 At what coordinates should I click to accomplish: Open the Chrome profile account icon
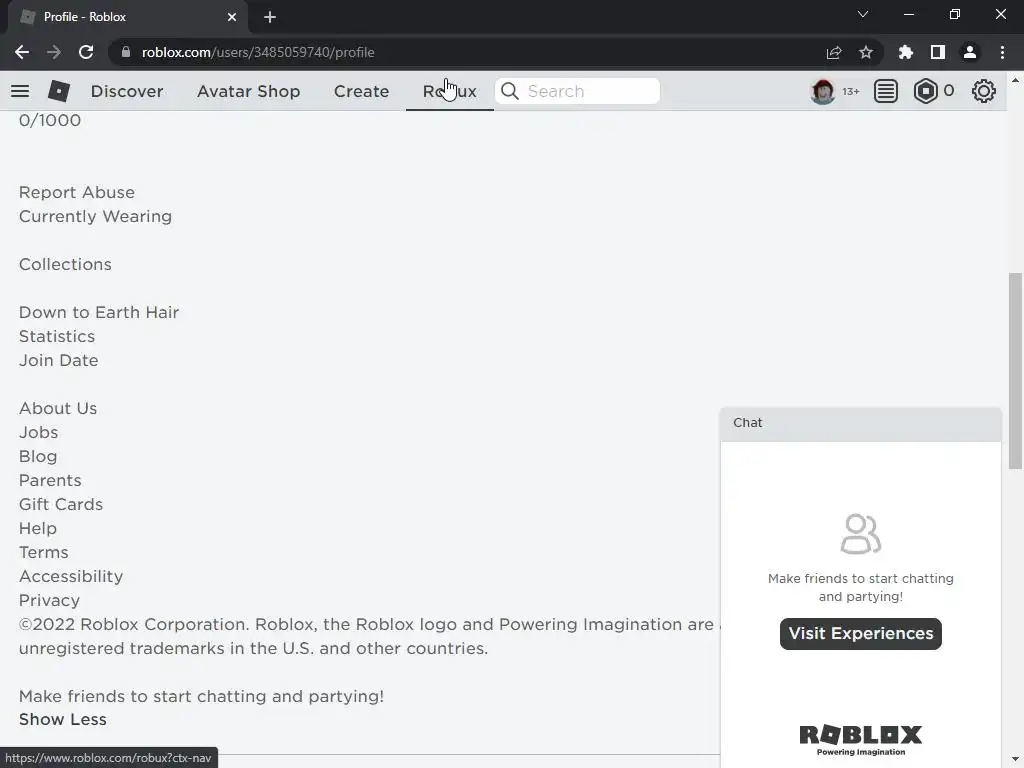pos(970,52)
